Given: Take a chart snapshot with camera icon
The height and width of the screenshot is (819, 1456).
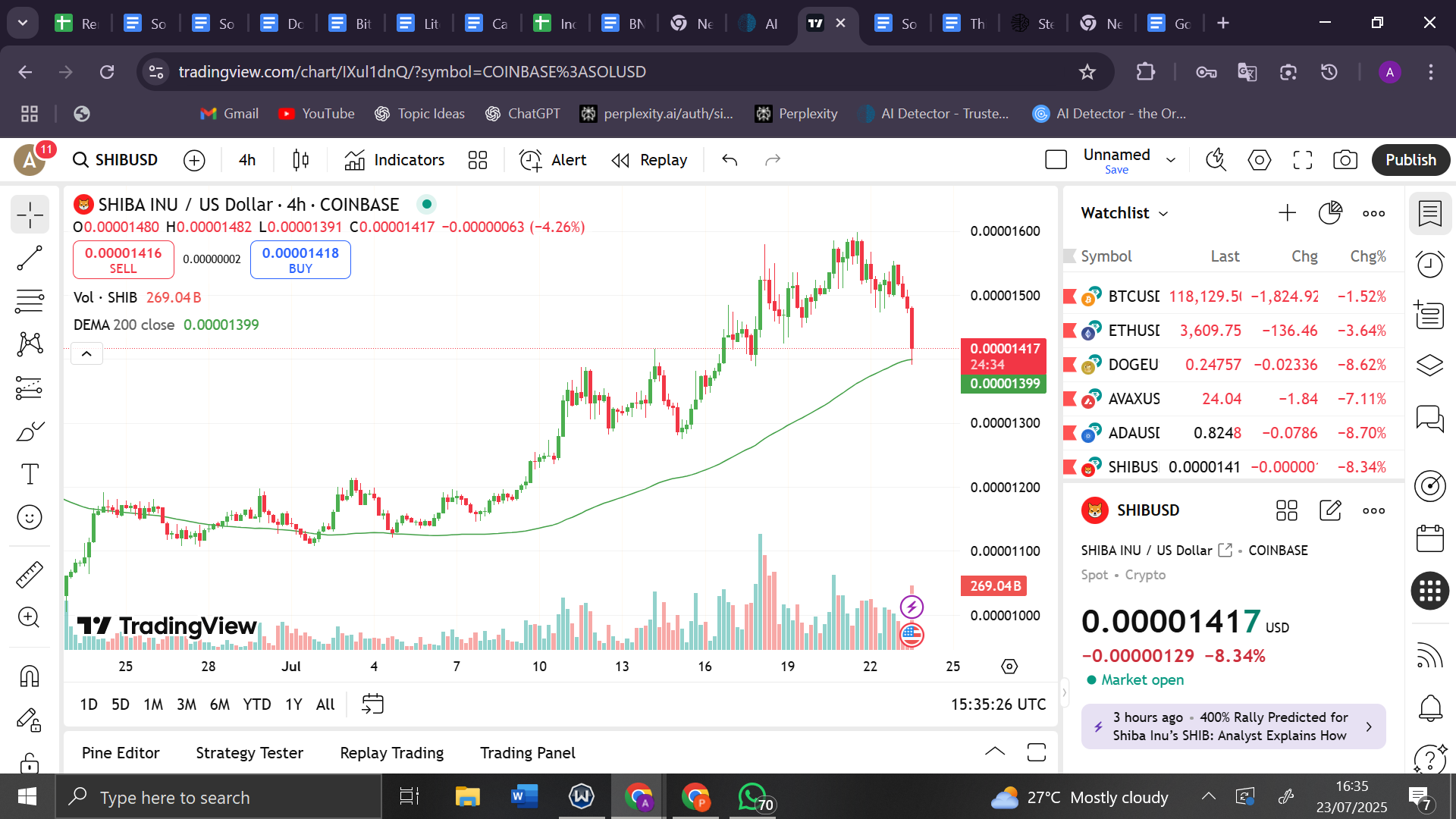Looking at the screenshot, I should [1345, 160].
